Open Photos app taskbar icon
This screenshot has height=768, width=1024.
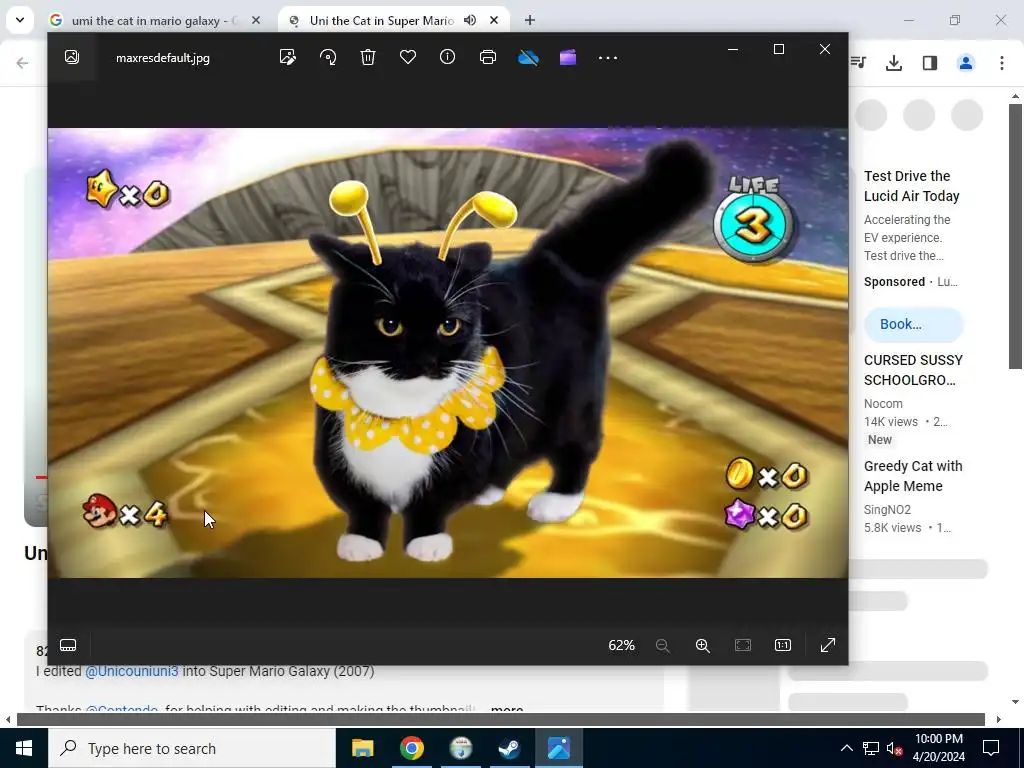pyautogui.click(x=559, y=748)
